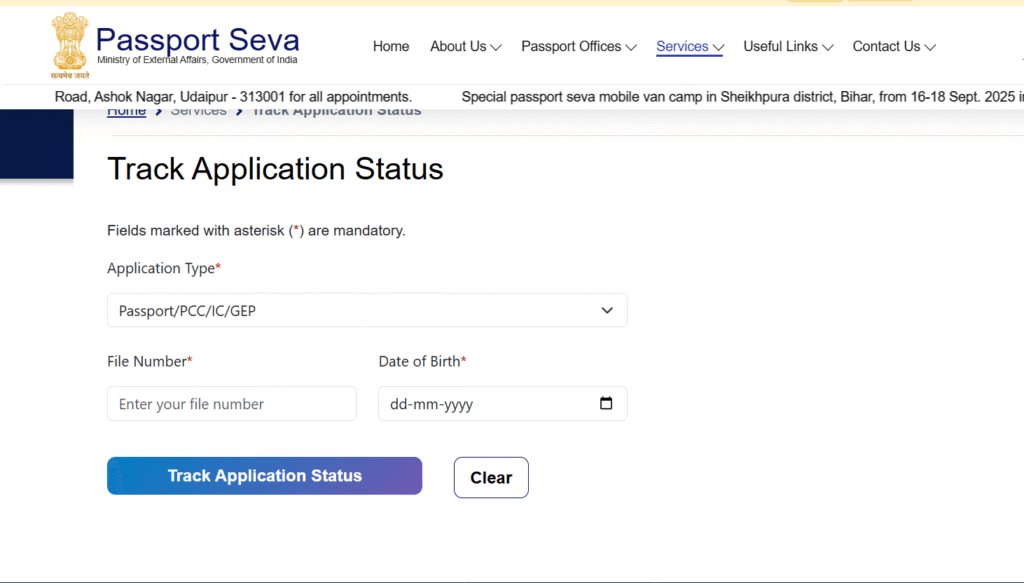Click the Passport Seva site title

click(x=197, y=40)
